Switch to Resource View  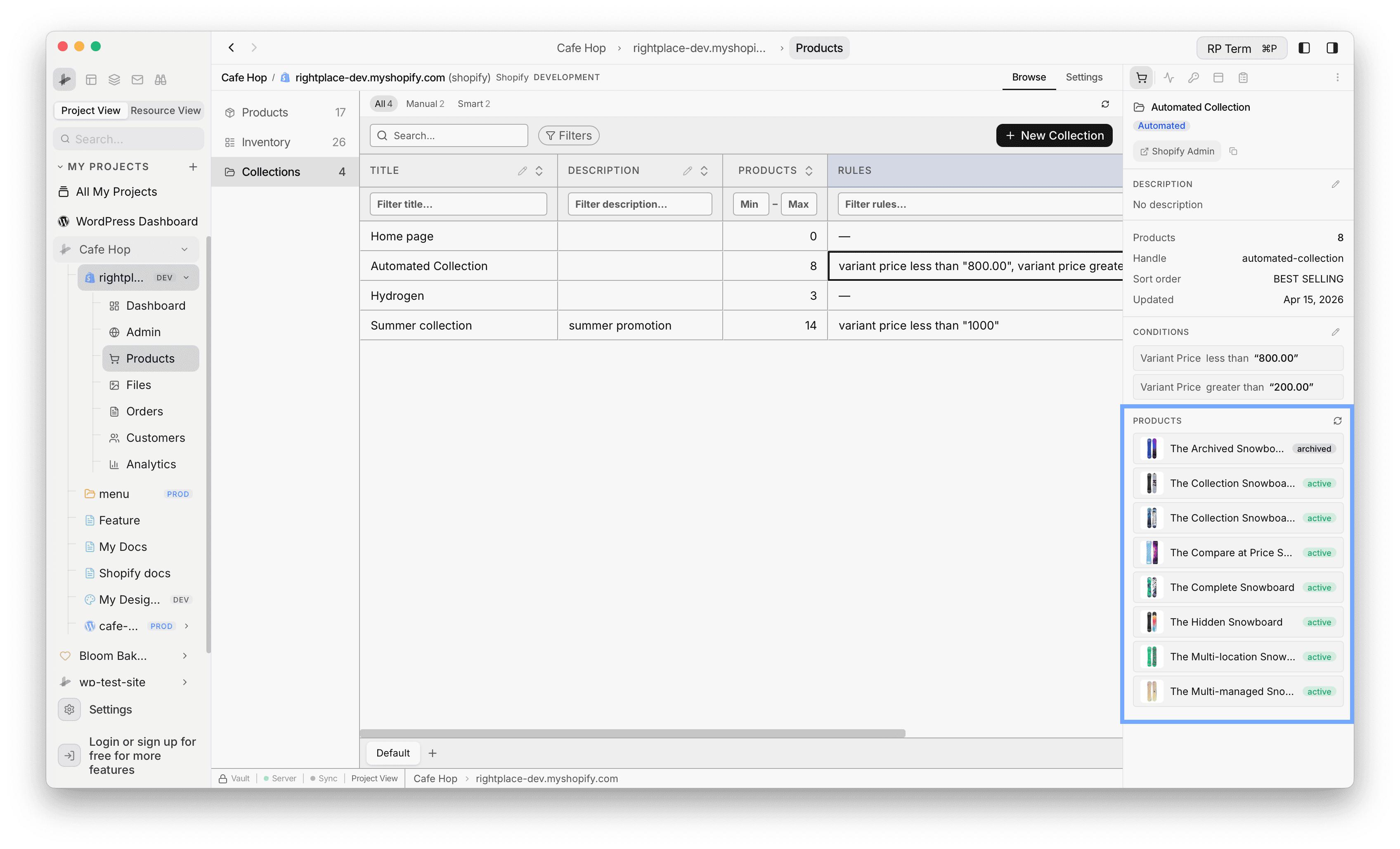pyautogui.click(x=166, y=110)
